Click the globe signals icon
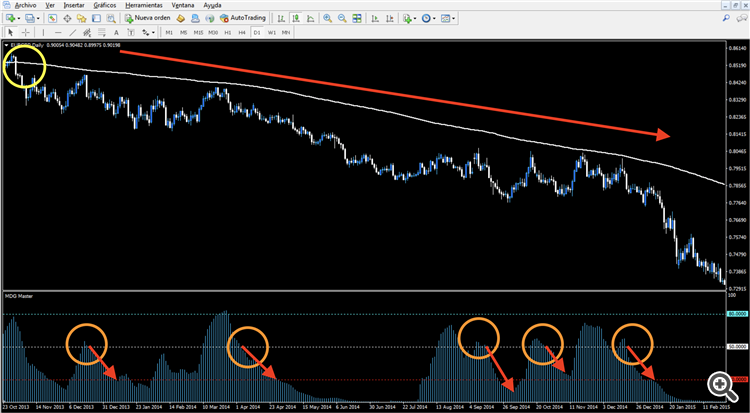 pos(210,18)
